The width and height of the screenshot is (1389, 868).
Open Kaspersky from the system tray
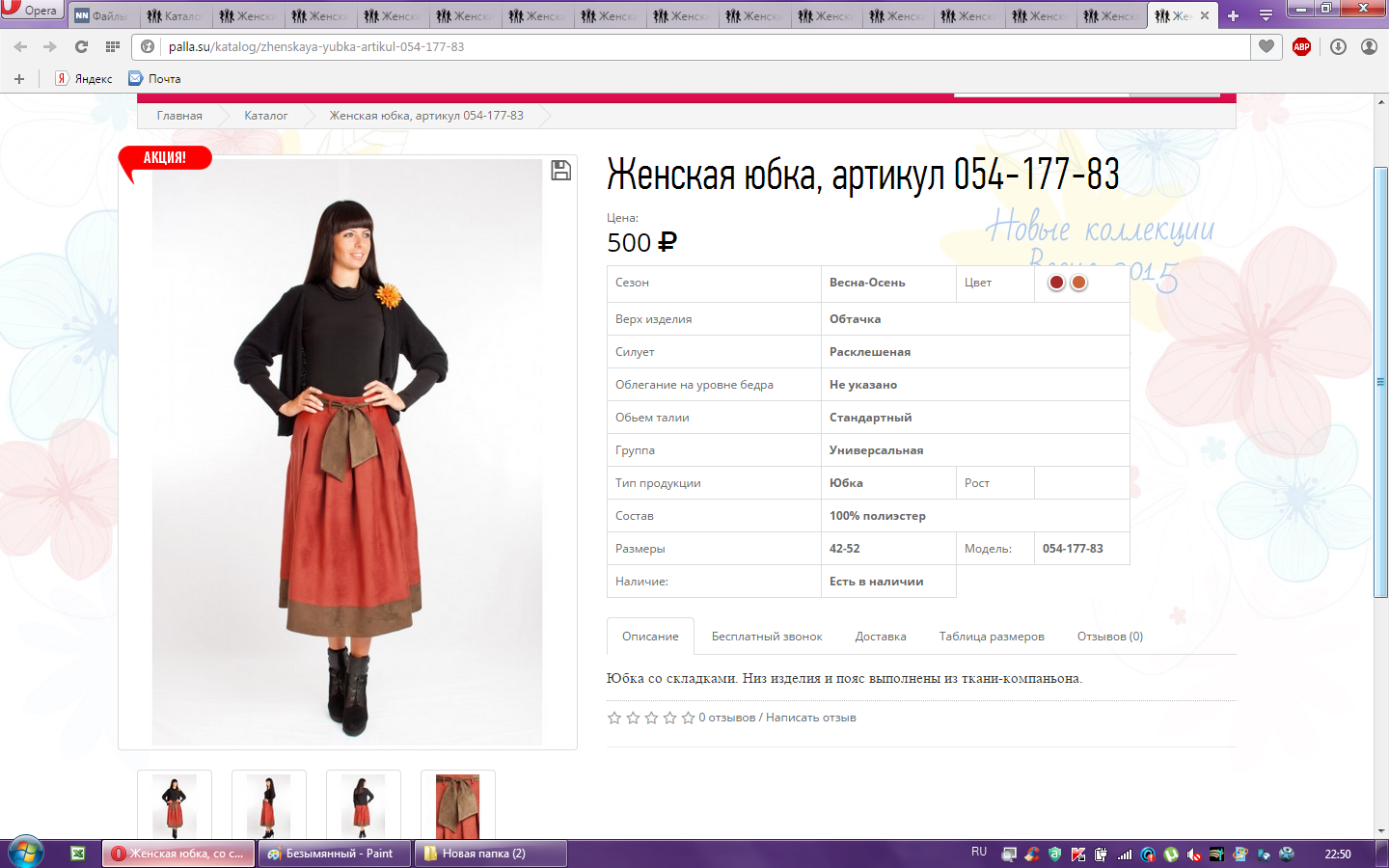[x=1078, y=854]
